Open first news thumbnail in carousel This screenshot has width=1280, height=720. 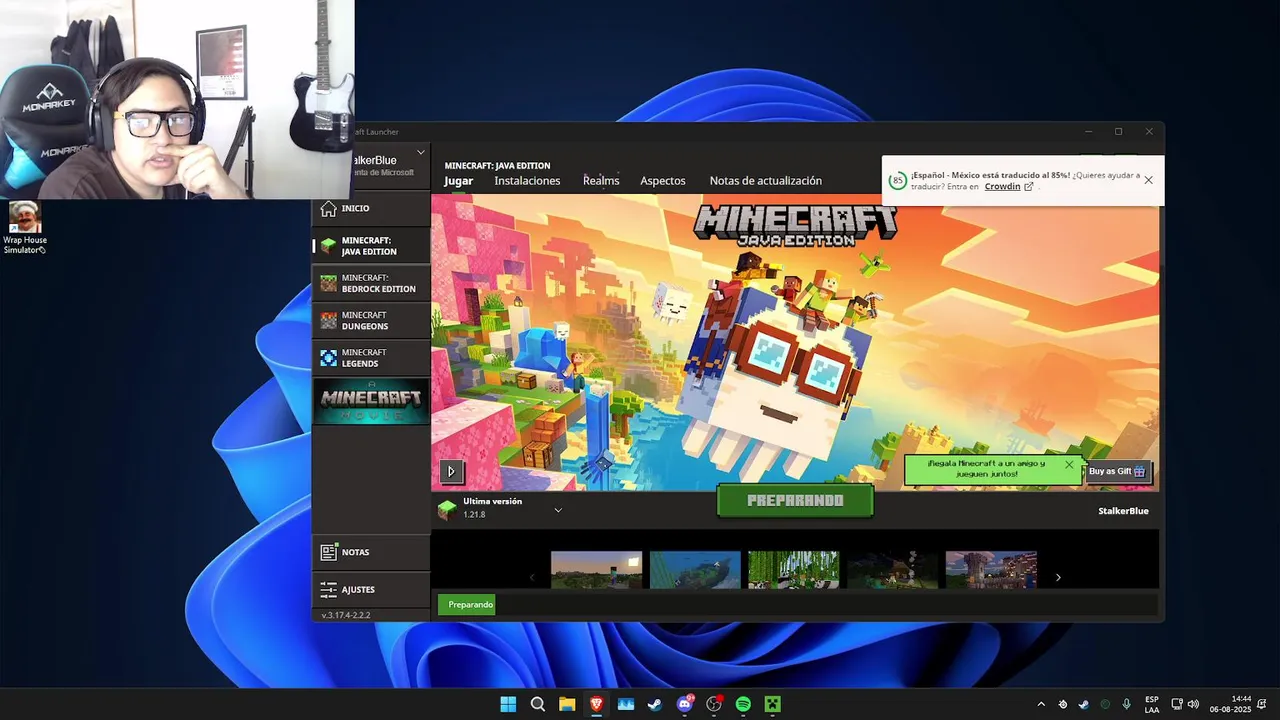pyautogui.click(x=596, y=570)
